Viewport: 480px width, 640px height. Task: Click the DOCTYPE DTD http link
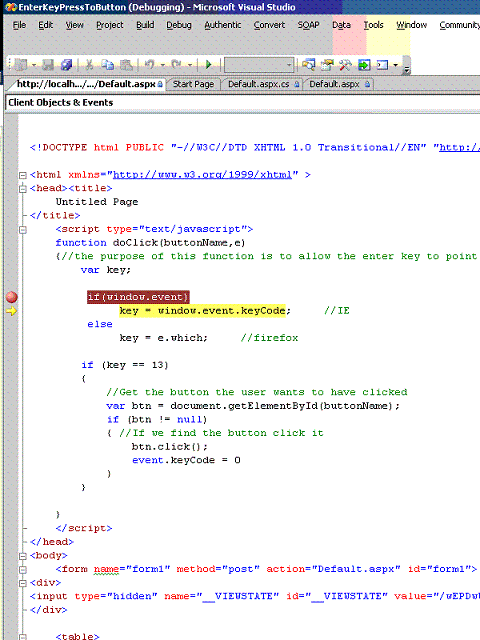(x=459, y=147)
